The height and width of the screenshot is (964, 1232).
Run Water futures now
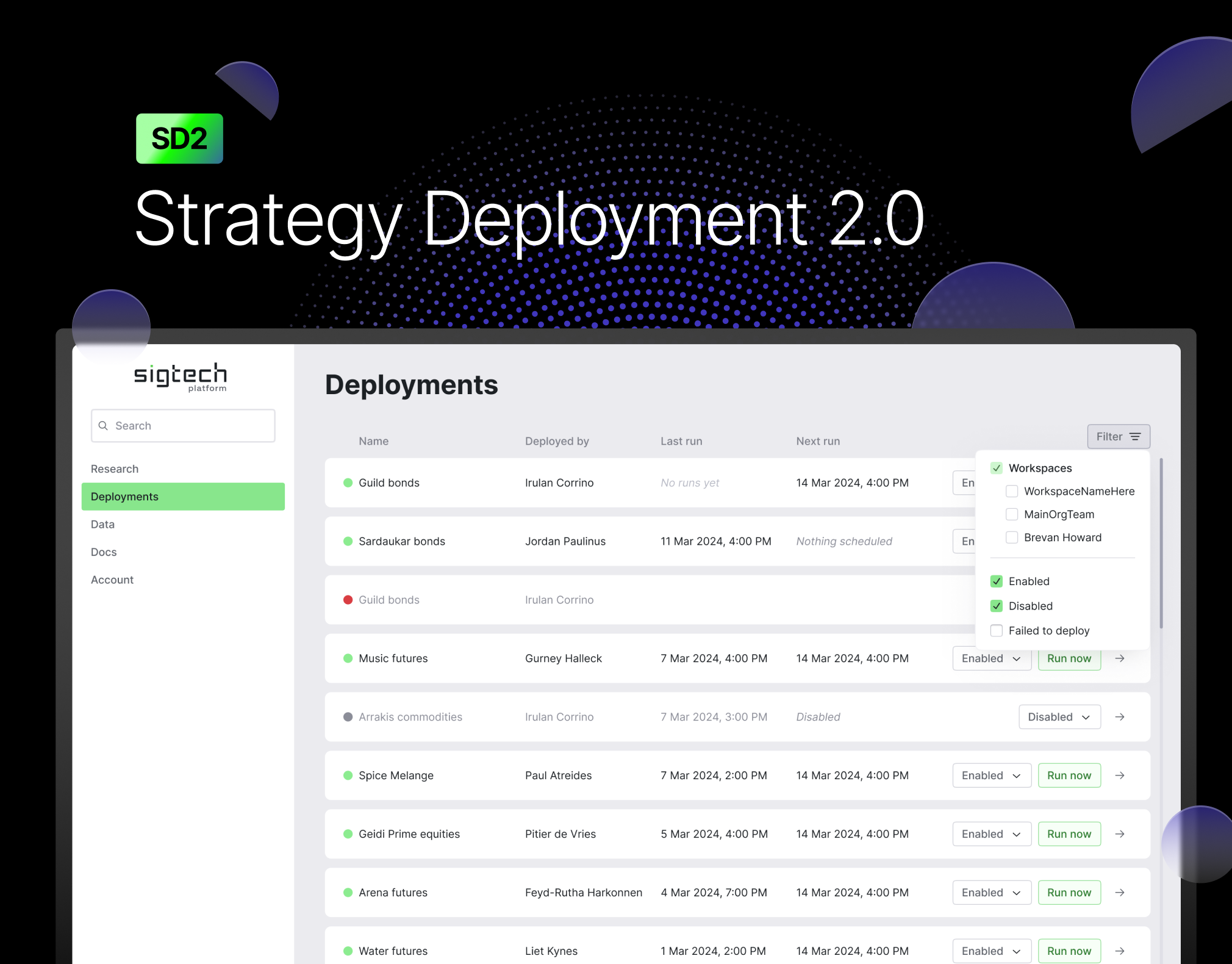(1069, 951)
